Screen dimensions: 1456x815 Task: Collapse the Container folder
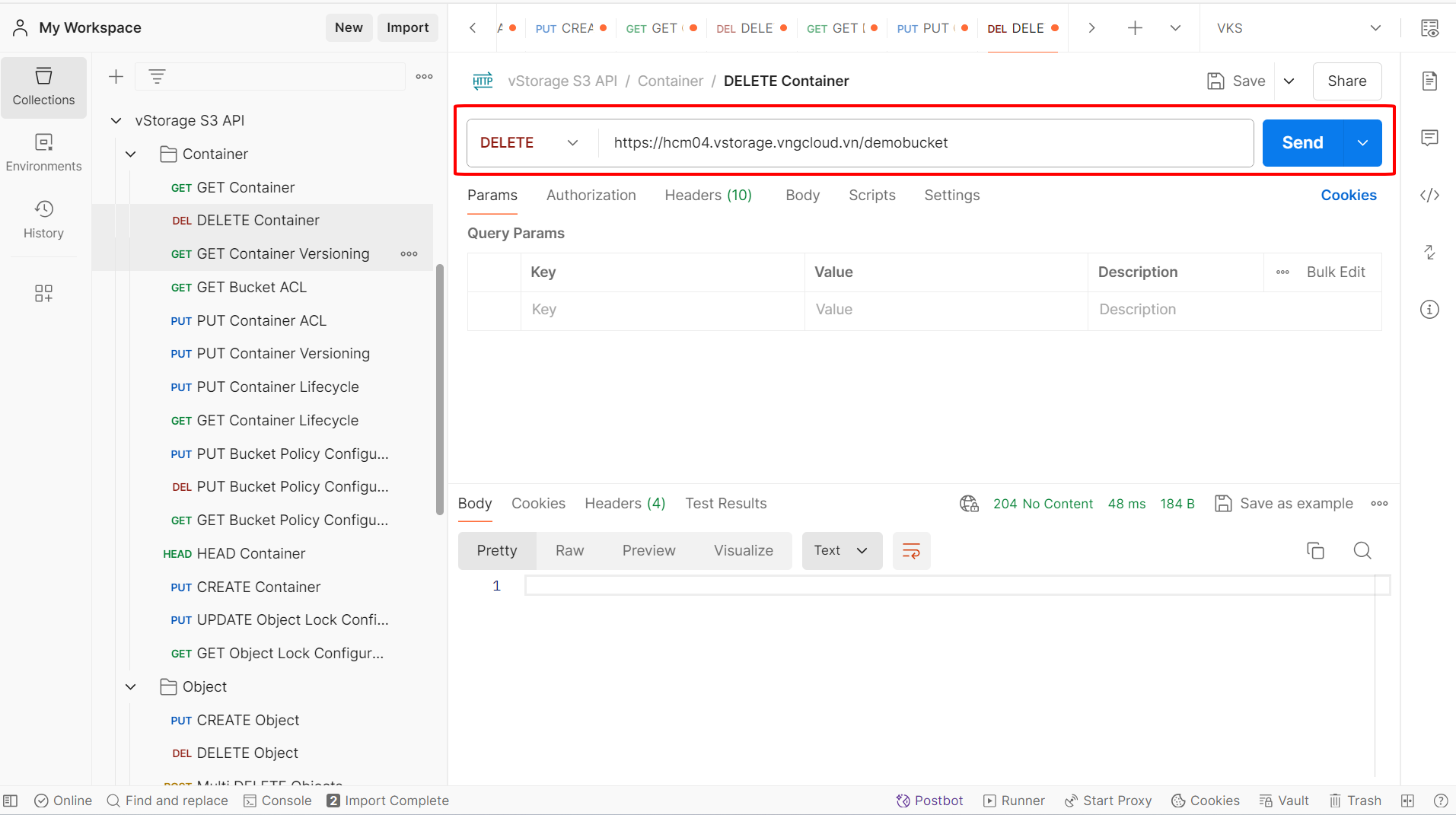131,154
